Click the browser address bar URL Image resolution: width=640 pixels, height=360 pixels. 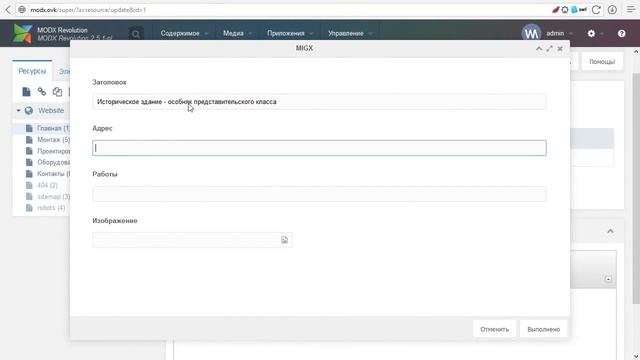pyautogui.click(x=88, y=10)
